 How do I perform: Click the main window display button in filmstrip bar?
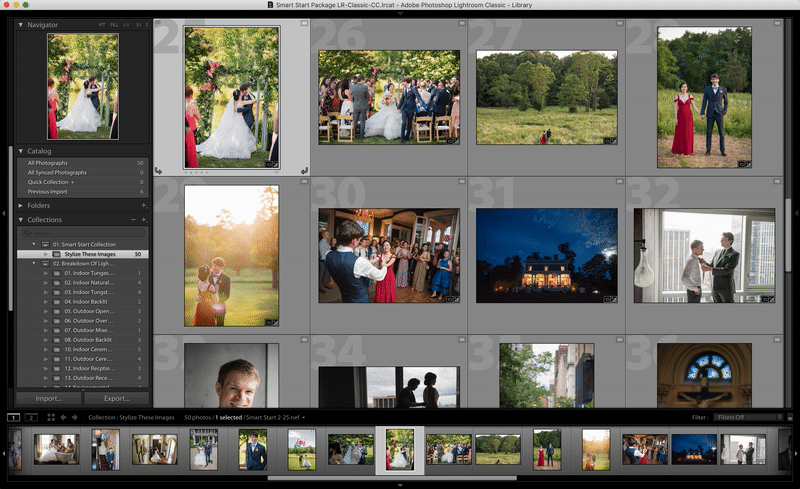click(x=14, y=417)
